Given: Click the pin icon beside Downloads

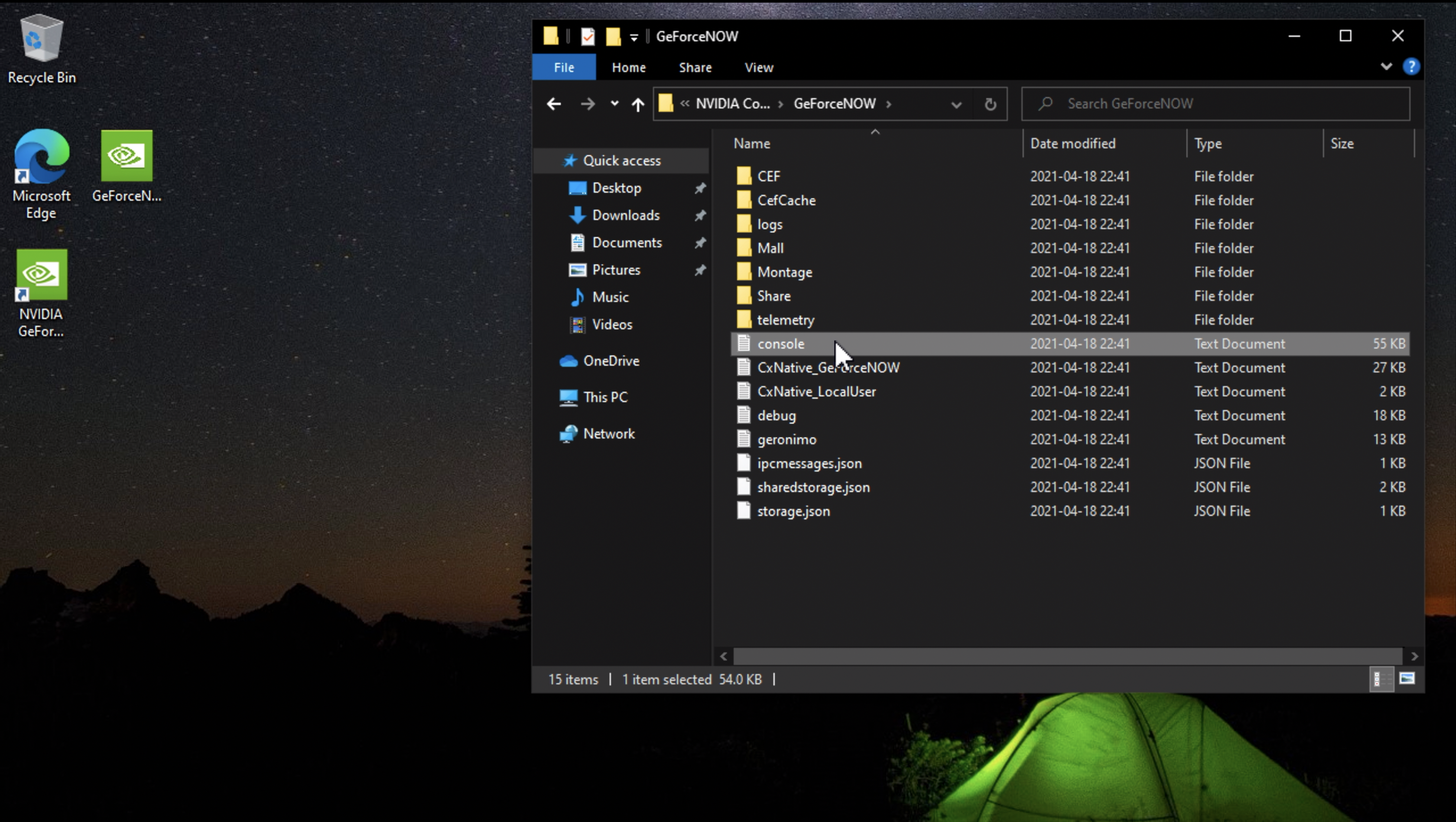Looking at the screenshot, I should point(700,215).
